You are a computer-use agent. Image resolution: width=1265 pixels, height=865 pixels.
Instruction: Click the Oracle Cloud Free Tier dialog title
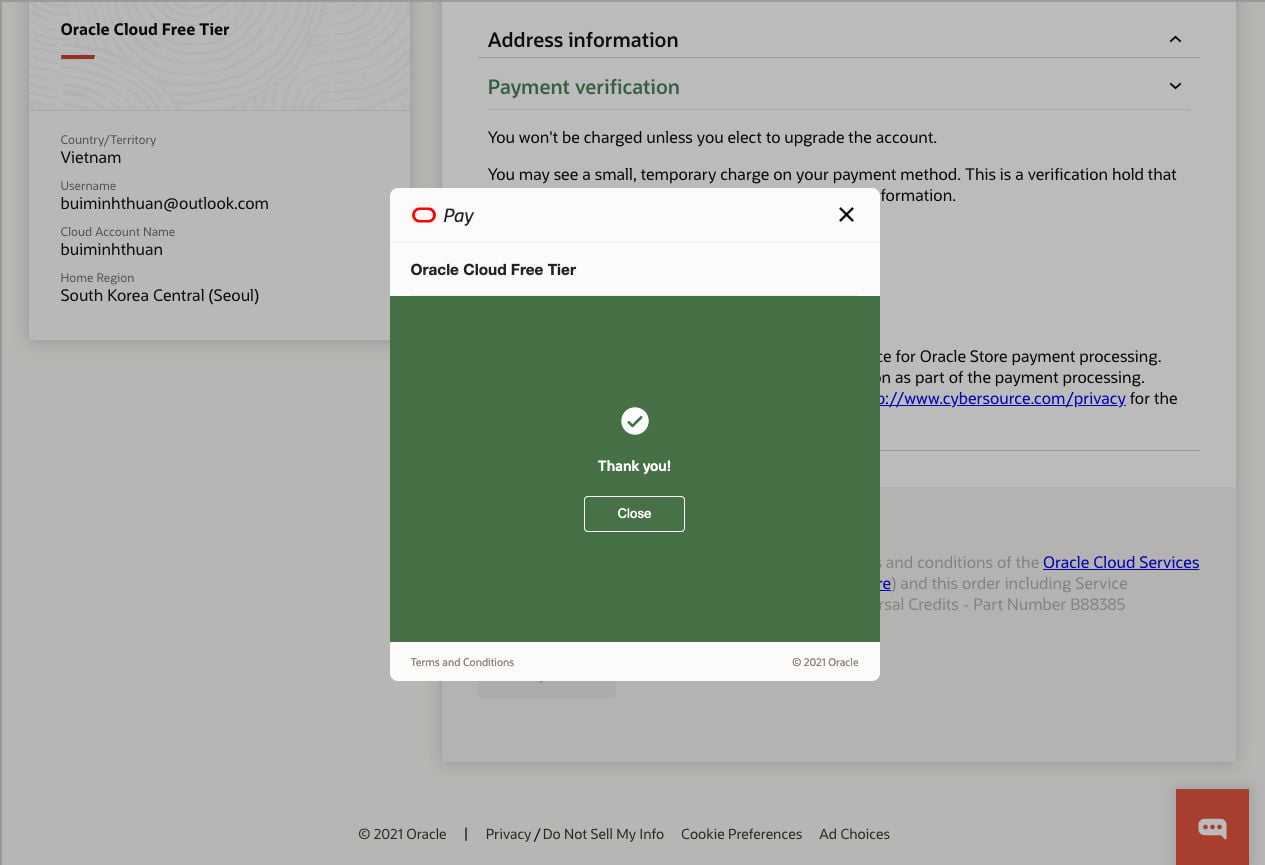tap(493, 269)
